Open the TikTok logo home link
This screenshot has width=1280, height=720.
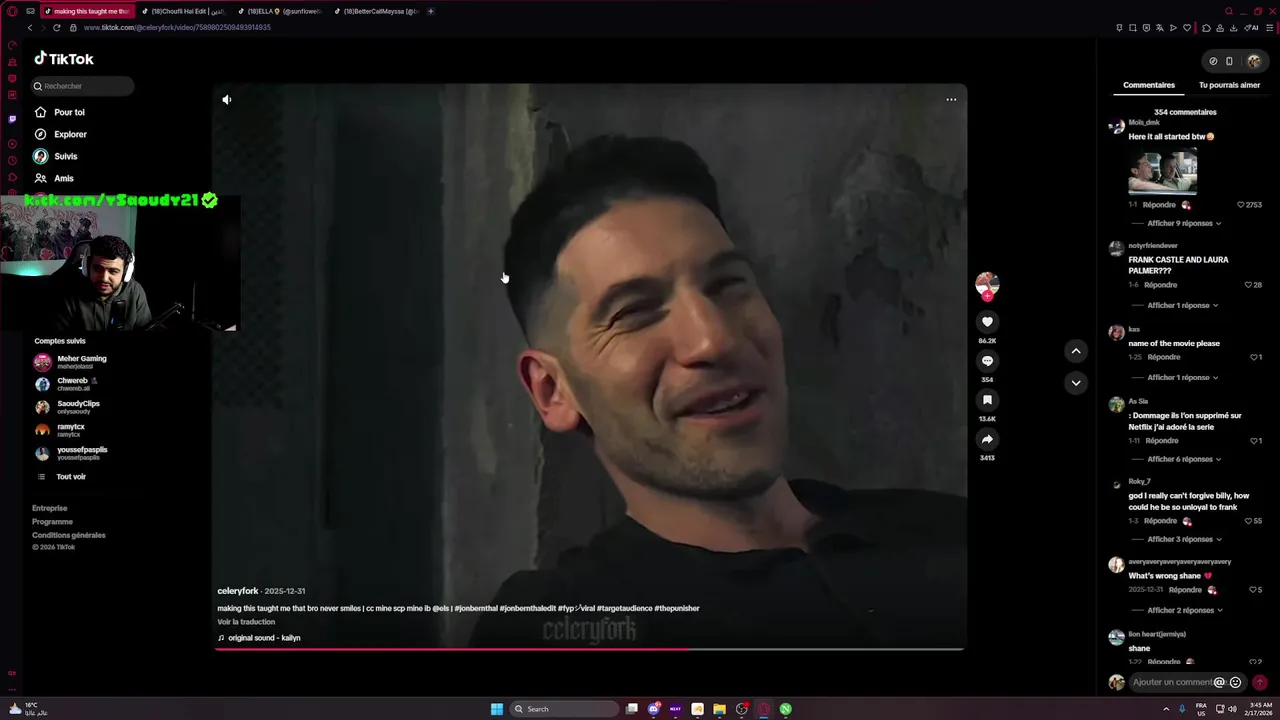click(64, 59)
